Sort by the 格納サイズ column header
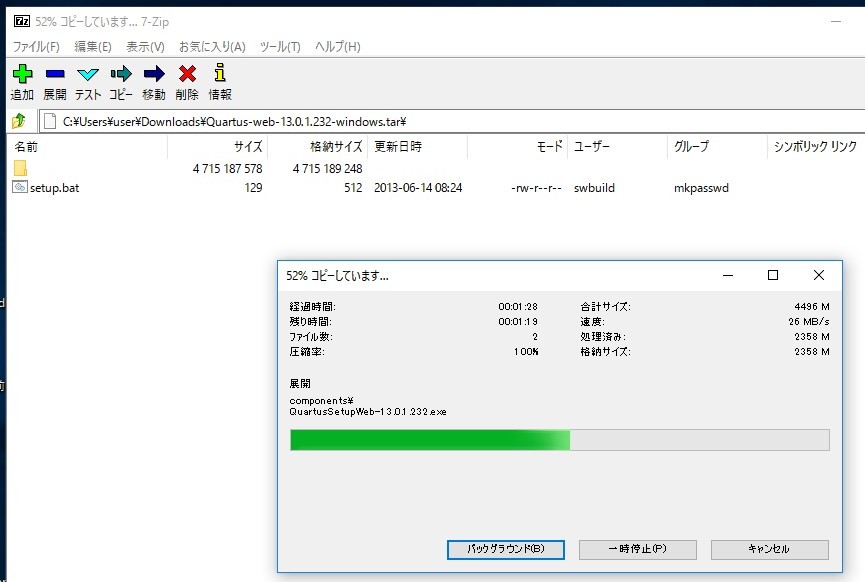This screenshot has height=582, width=865. pyautogui.click(x=317, y=147)
